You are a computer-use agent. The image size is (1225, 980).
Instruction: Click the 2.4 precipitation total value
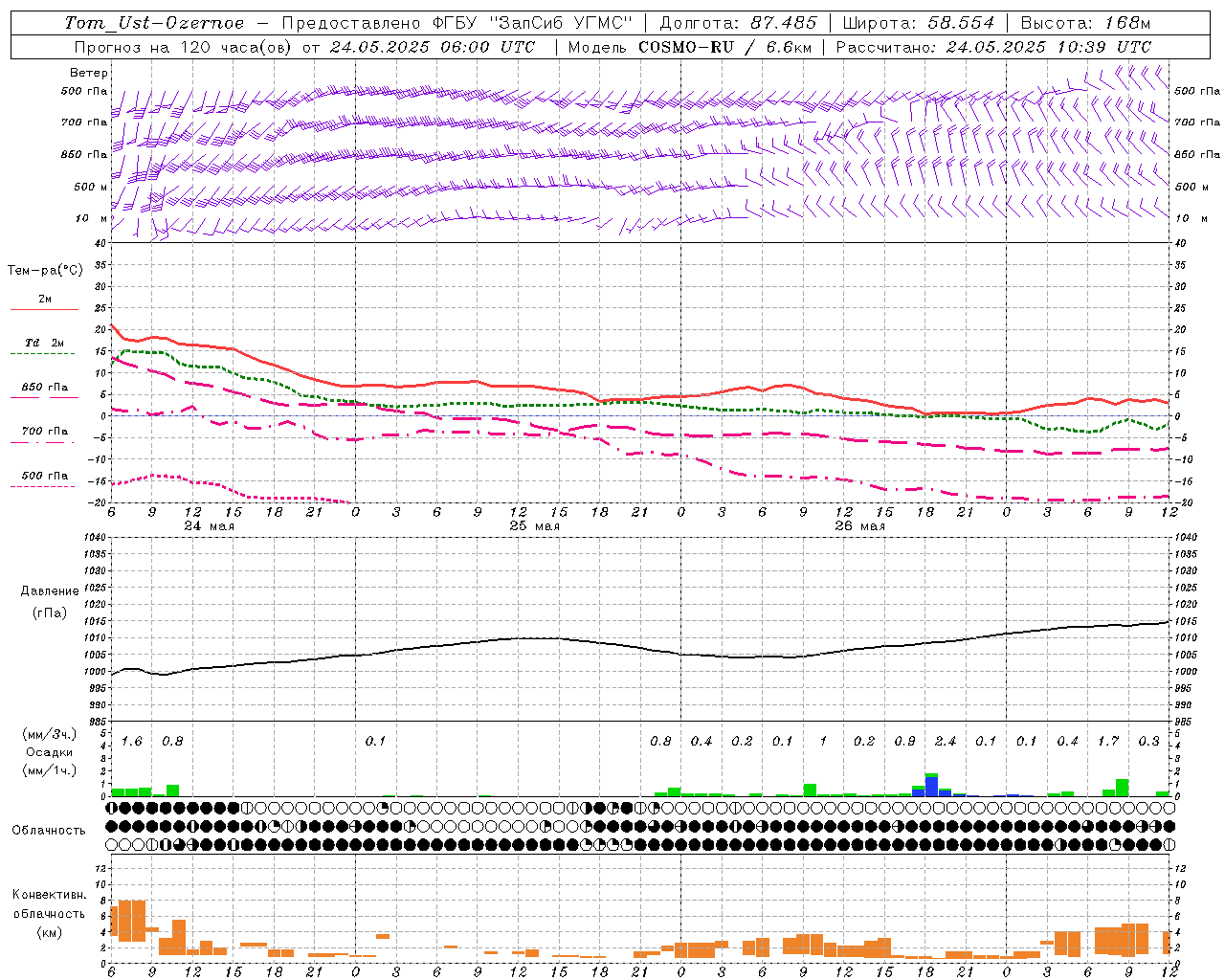point(946,742)
